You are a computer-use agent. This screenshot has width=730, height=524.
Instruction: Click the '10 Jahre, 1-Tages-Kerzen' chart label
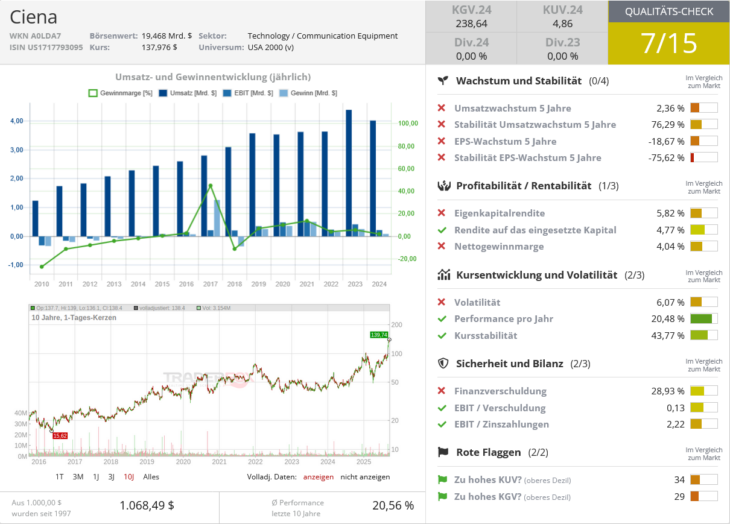[x=74, y=317]
